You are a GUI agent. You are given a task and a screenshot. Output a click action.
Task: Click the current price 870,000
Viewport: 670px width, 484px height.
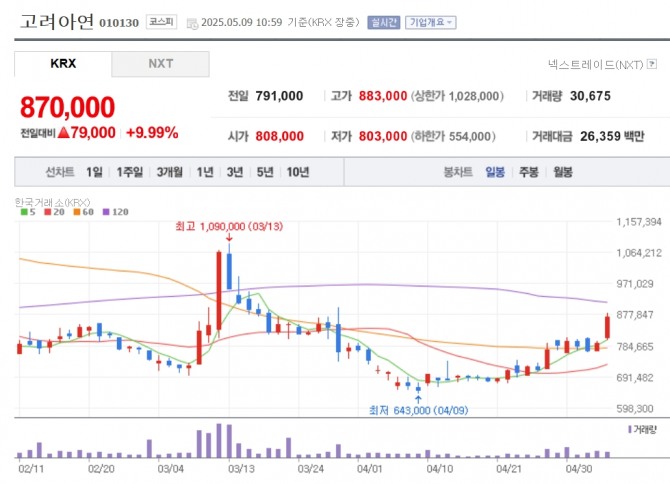tap(68, 107)
